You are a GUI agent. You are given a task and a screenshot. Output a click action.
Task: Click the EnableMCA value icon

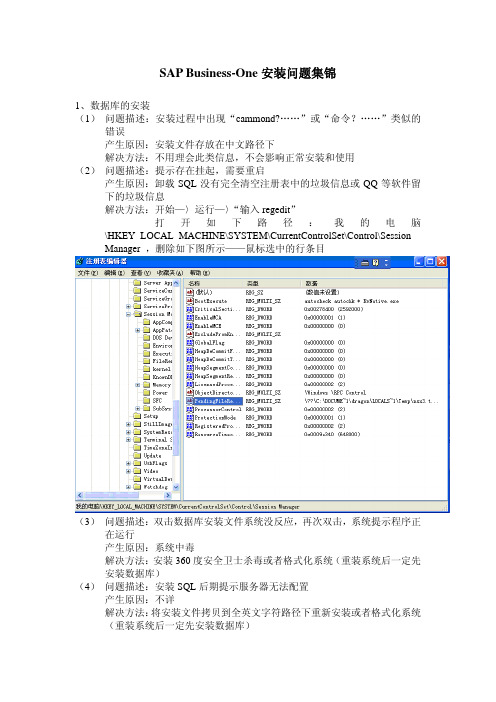[190, 317]
